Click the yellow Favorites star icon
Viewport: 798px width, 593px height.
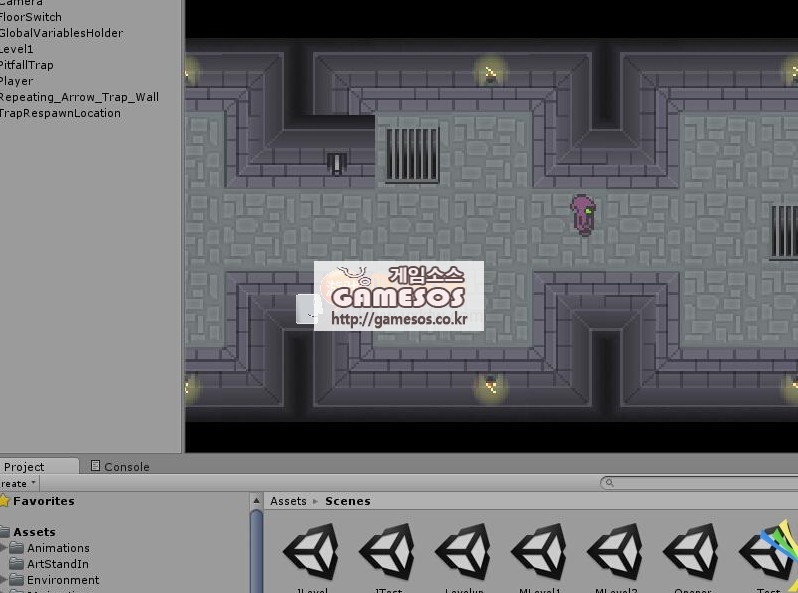click(x=5, y=501)
